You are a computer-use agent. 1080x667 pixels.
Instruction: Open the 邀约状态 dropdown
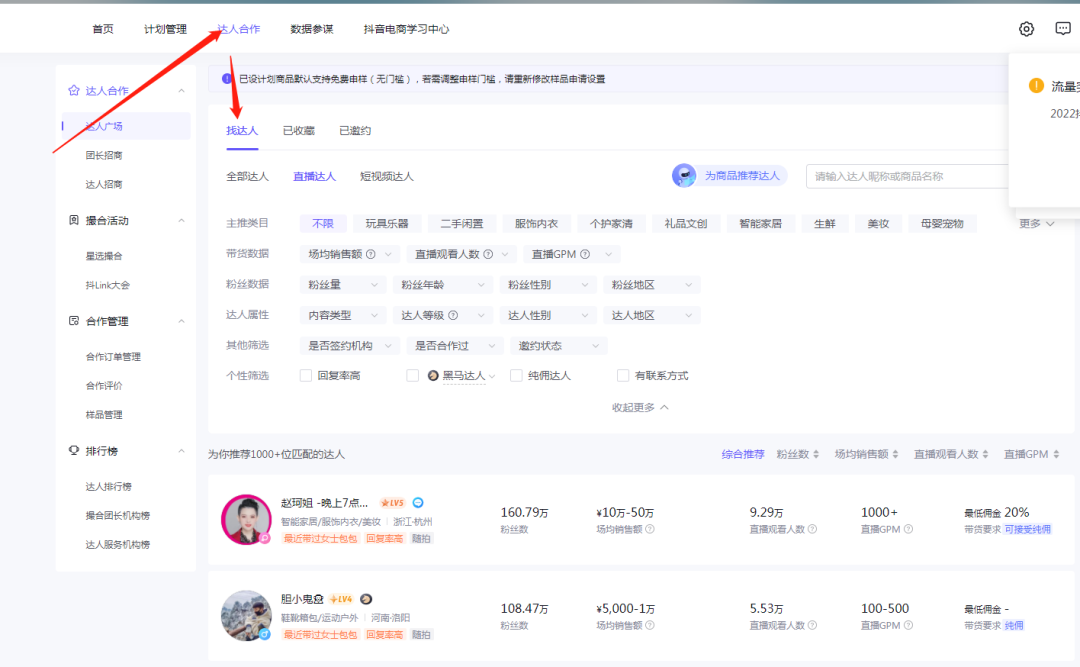point(559,345)
